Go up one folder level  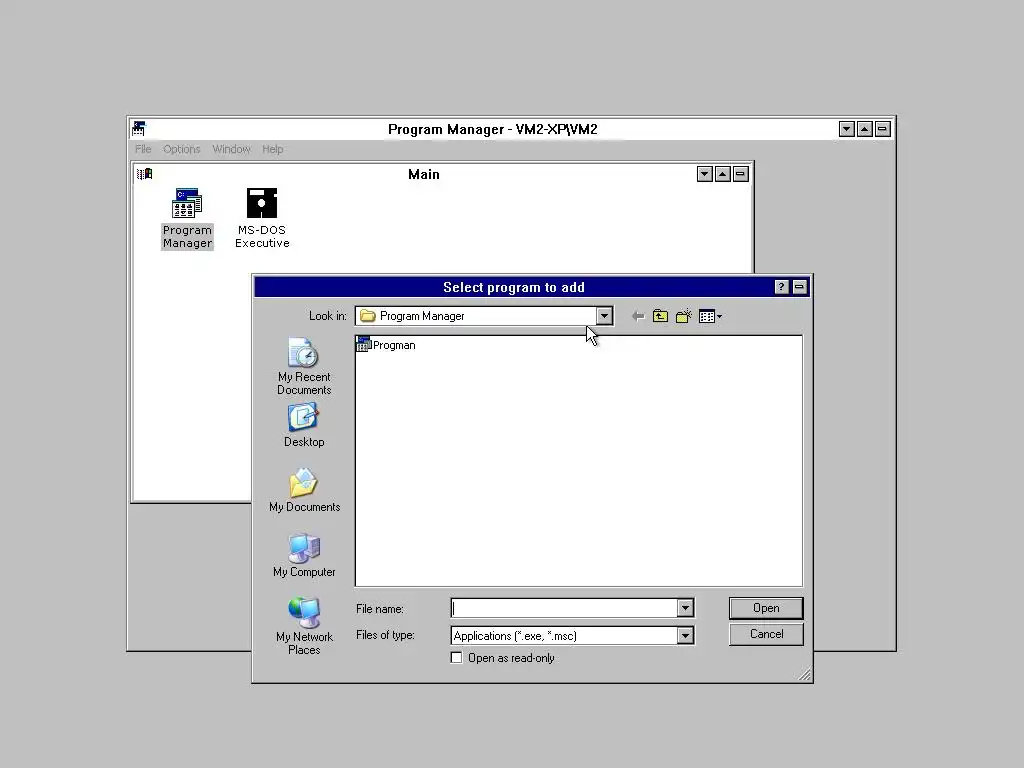coord(660,316)
